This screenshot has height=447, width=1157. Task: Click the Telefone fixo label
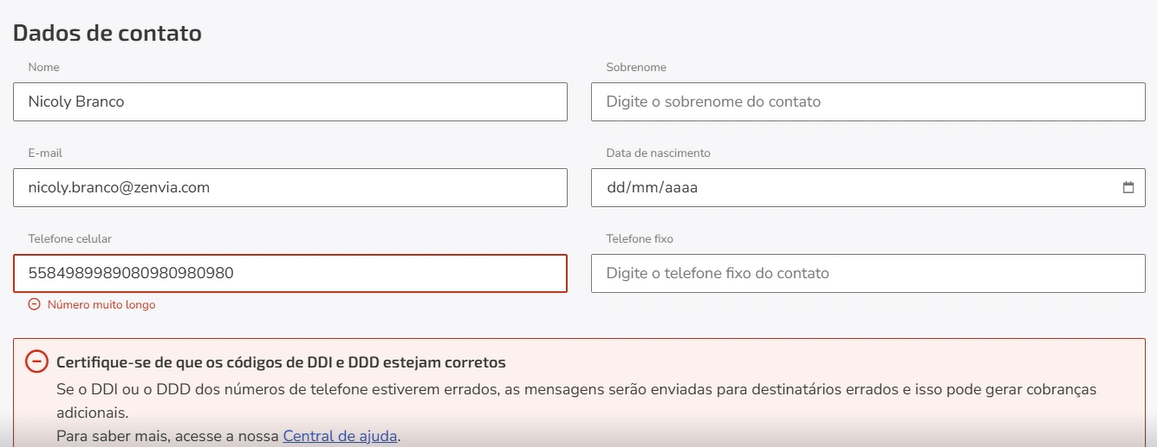coord(640,239)
